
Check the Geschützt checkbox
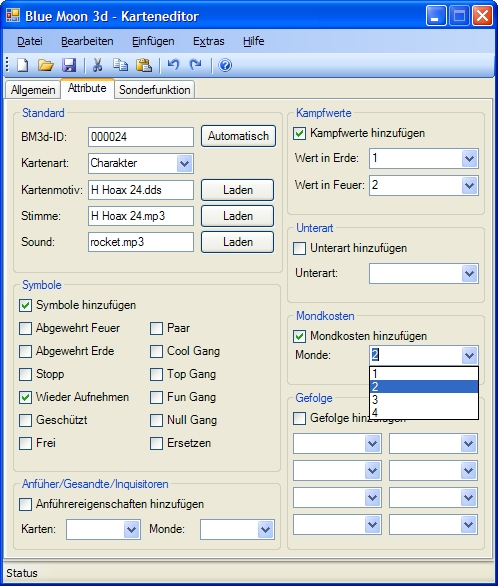(25, 420)
